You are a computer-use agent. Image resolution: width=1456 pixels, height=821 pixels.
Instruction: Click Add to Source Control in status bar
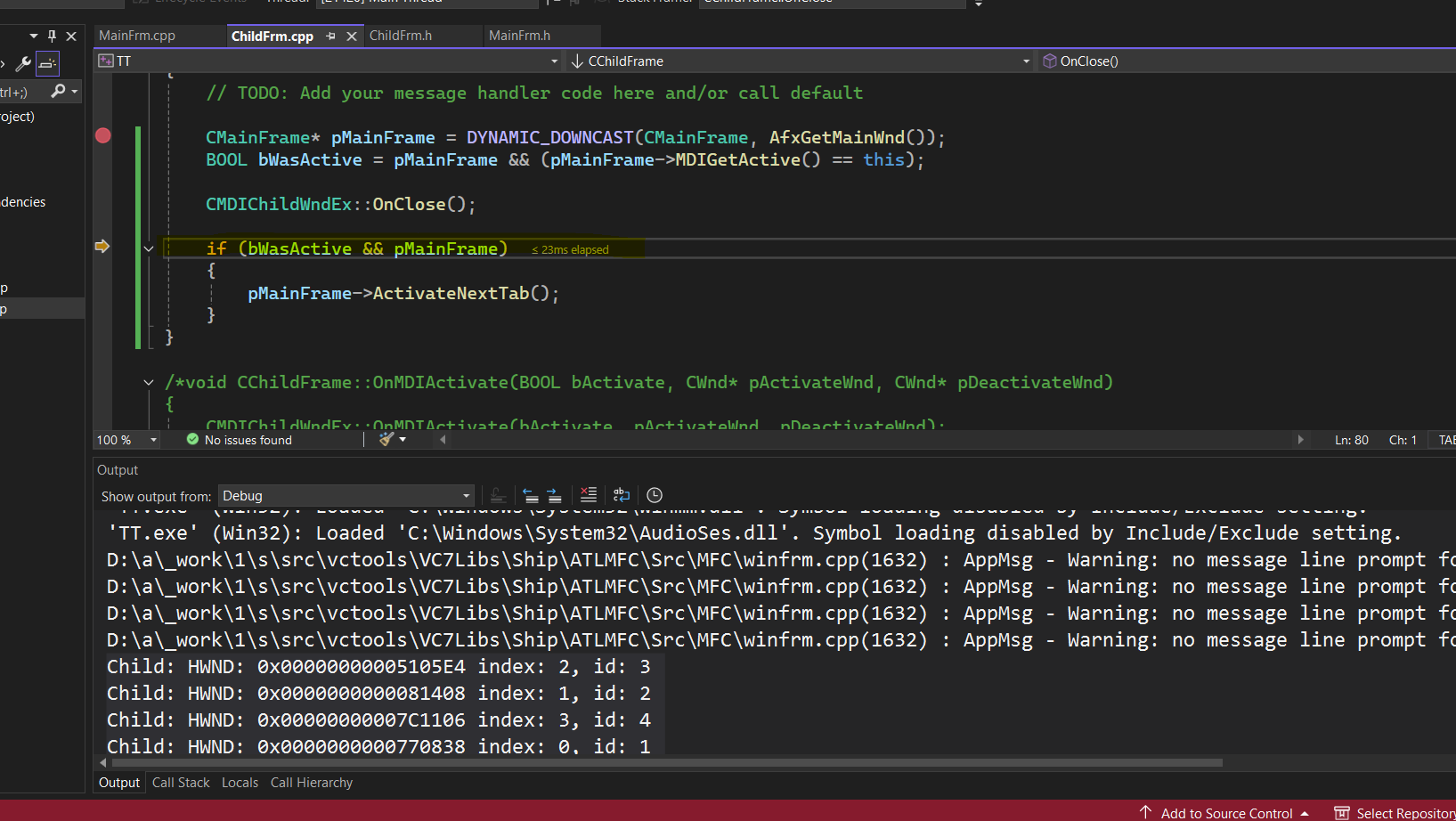[1226, 813]
